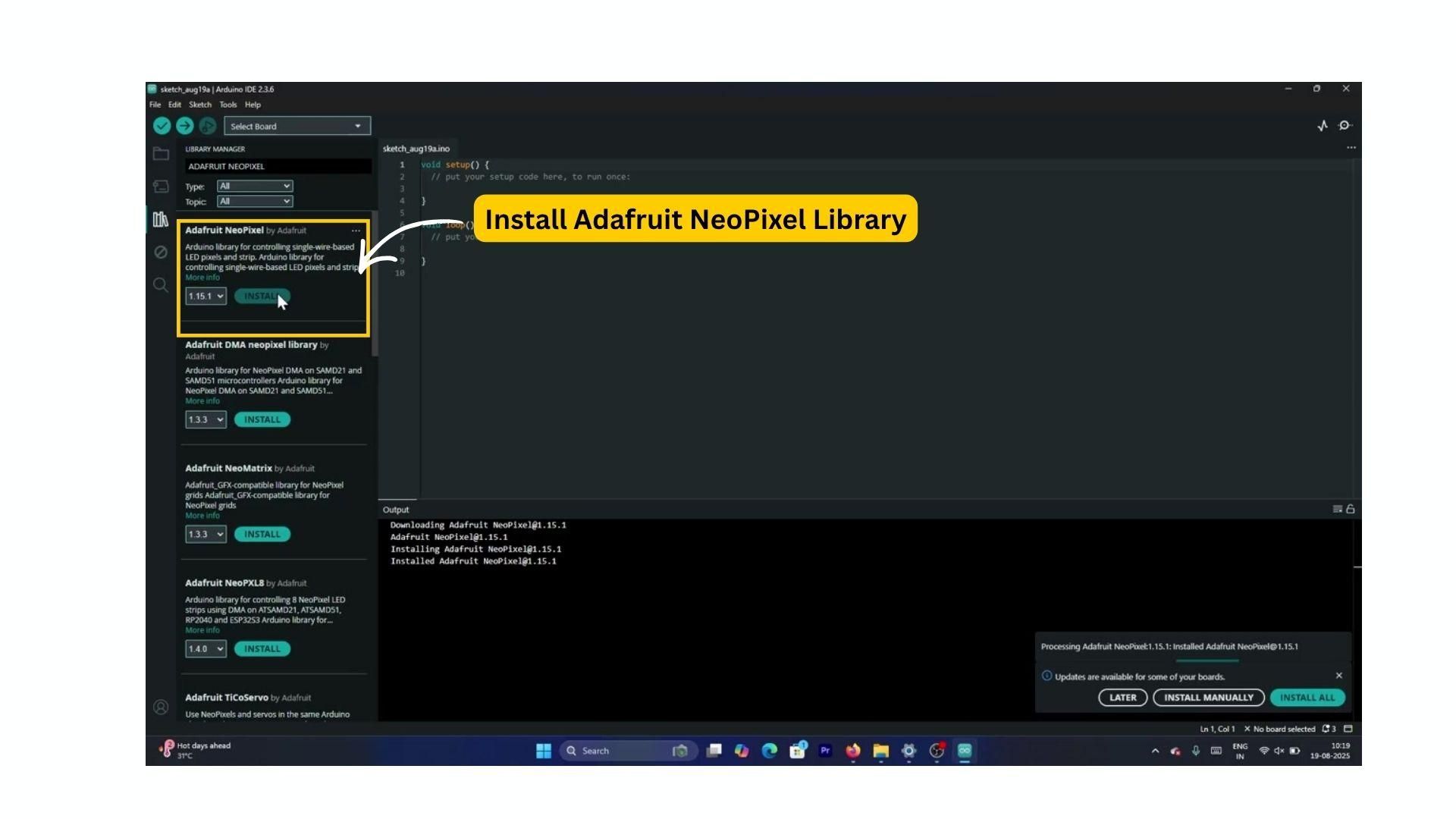
Task: Click the 'Ln 1, Col 1' cursor position
Action: tap(1217, 729)
